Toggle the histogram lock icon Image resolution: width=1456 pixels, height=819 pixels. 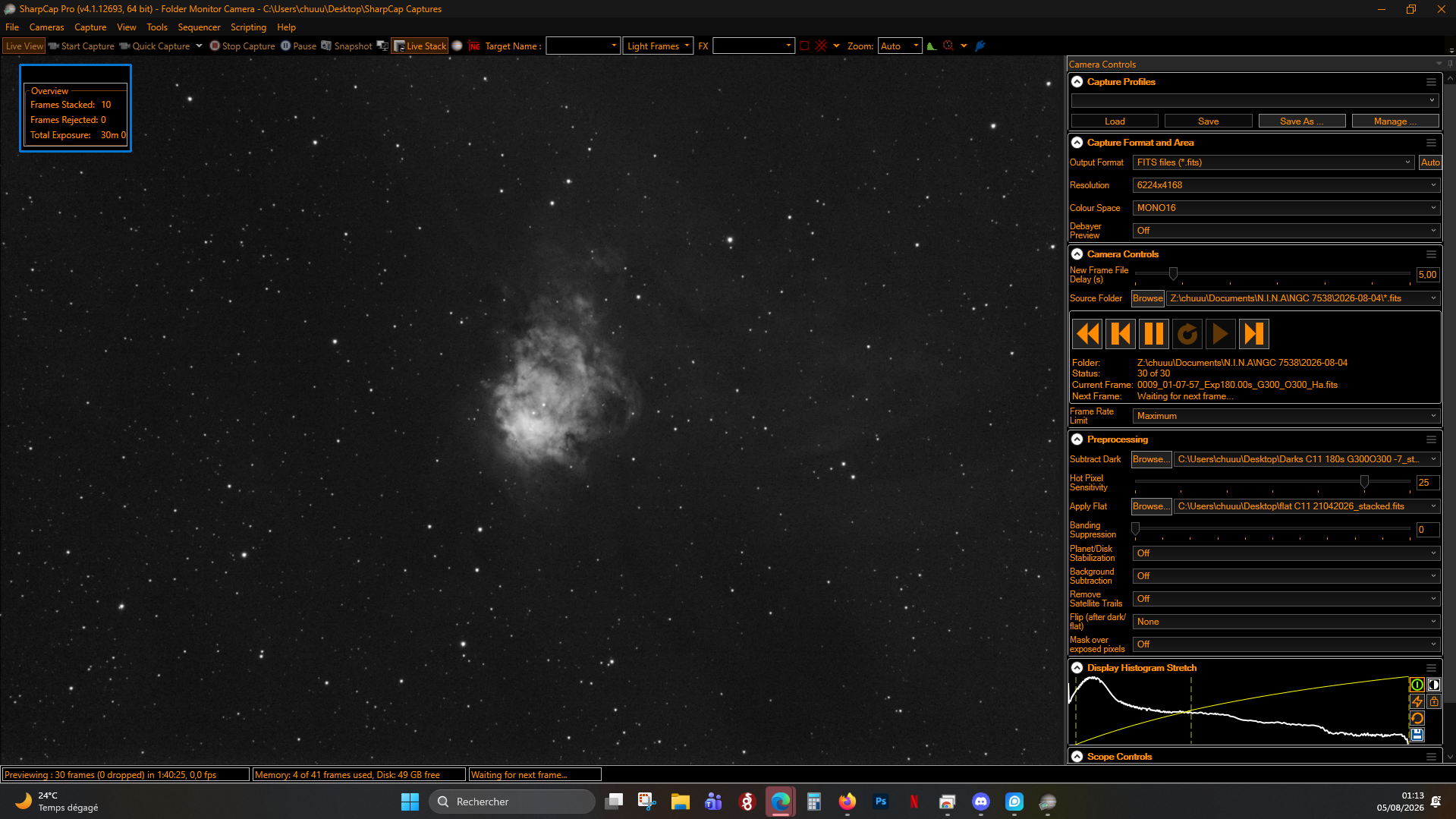(1433, 701)
